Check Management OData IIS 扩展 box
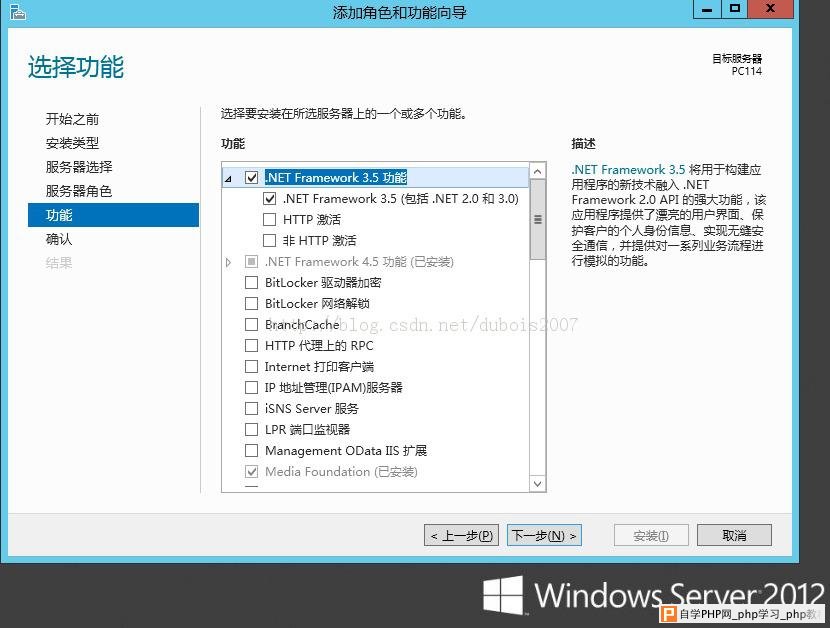Screen dimensions: 830x628 251,451
